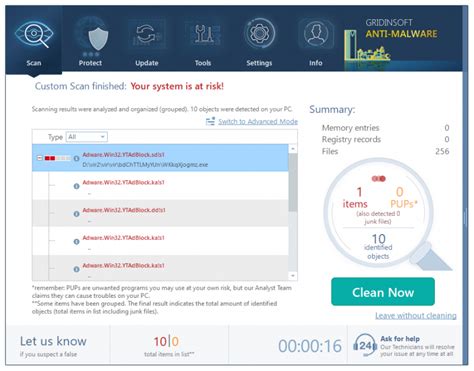Click the Clean Now button
The image size is (474, 371).
[x=383, y=292]
